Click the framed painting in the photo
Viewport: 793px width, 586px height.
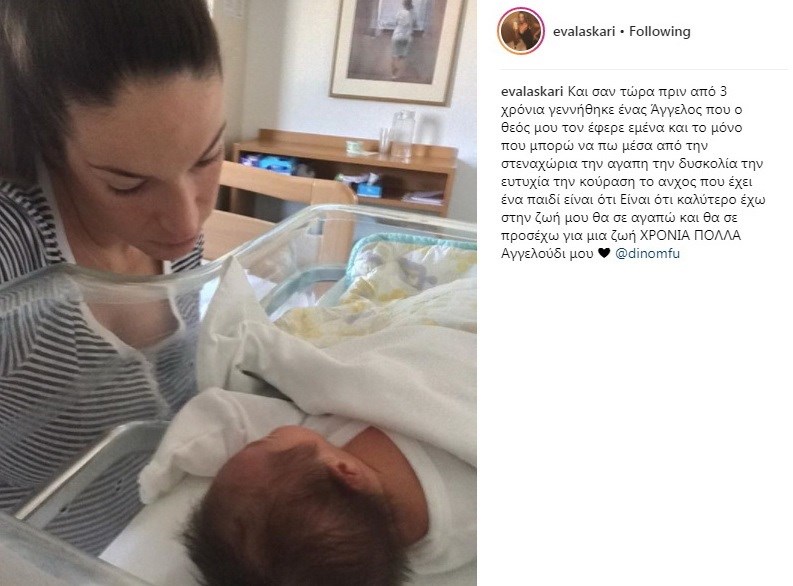click(397, 50)
